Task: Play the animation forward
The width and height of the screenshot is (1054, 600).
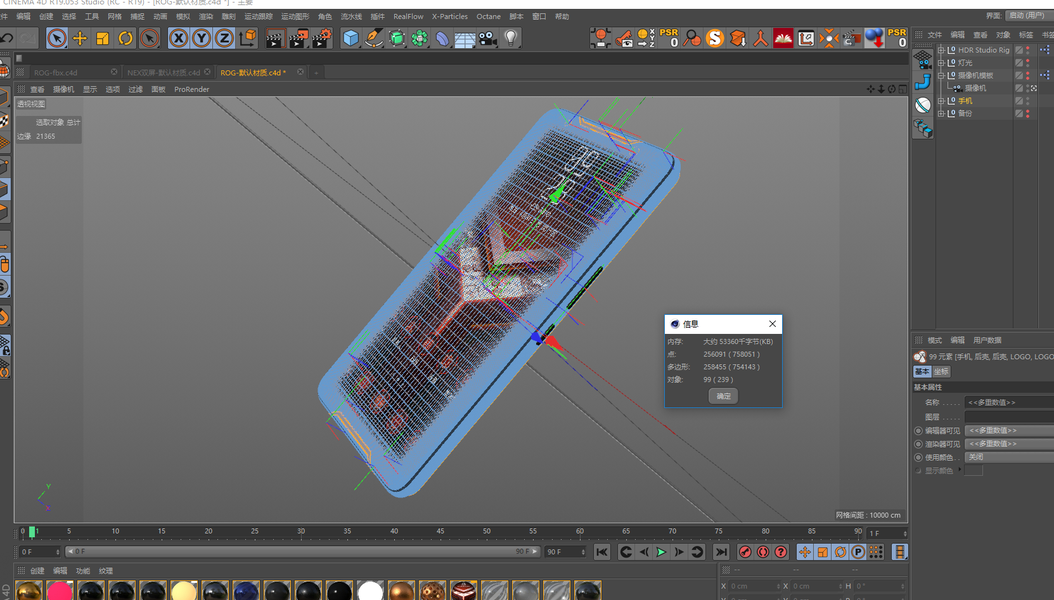Action: [x=661, y=552]
